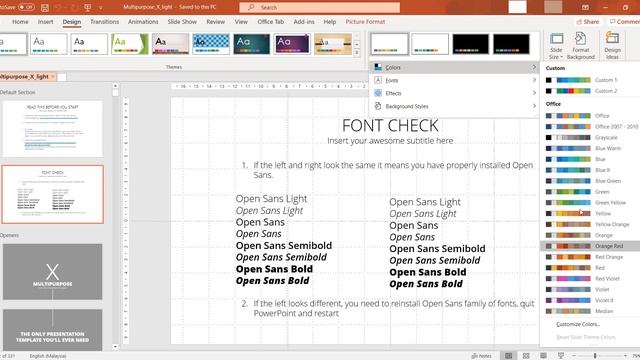Viewport: 640px width, 360px height.
Task: Click the Comments button
Action: pyautogui.click(x=624, y=22)
